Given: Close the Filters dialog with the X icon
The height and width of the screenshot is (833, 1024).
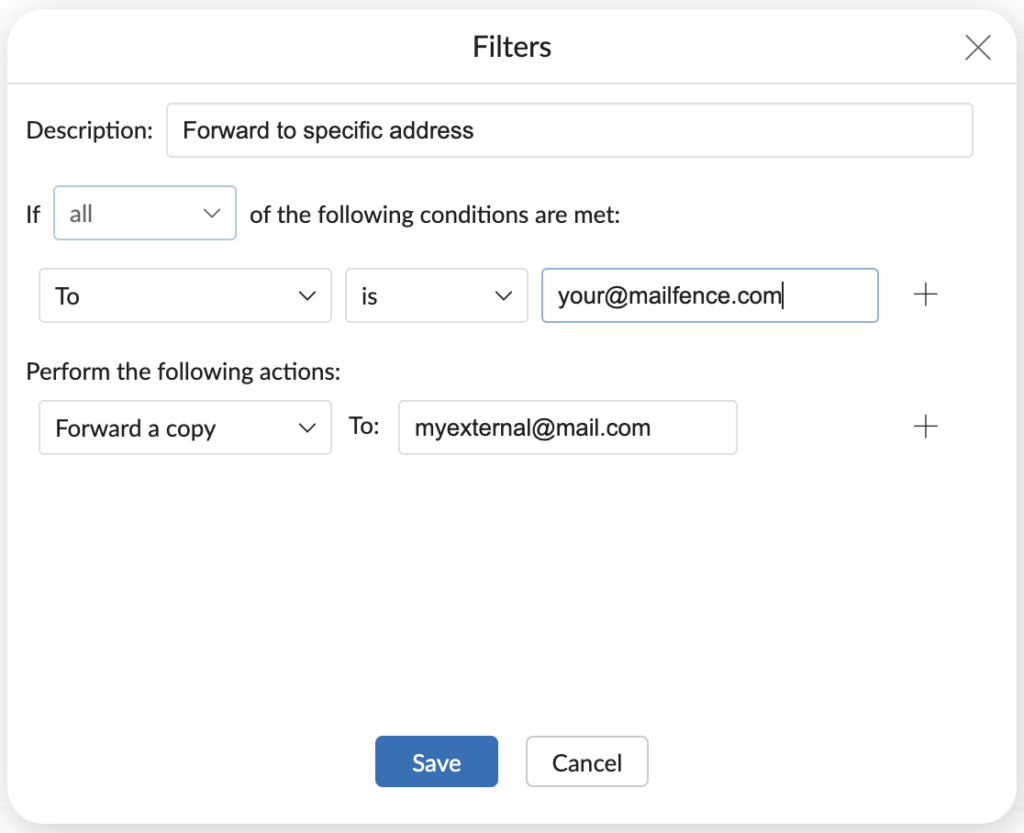Looking at the screenshot, I should [x=977, y=47].
